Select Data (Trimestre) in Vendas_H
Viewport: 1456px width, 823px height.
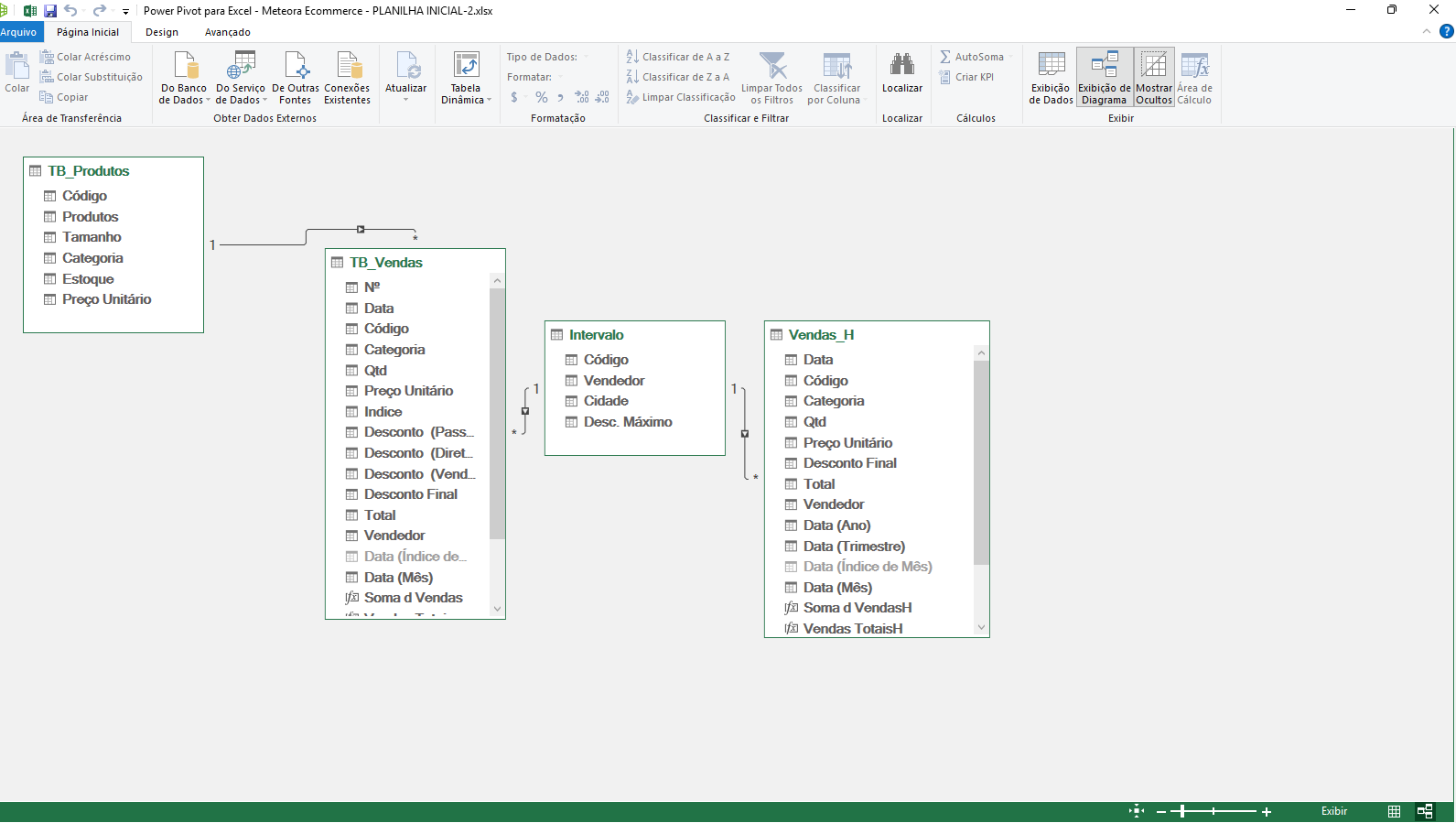point(854,547)
